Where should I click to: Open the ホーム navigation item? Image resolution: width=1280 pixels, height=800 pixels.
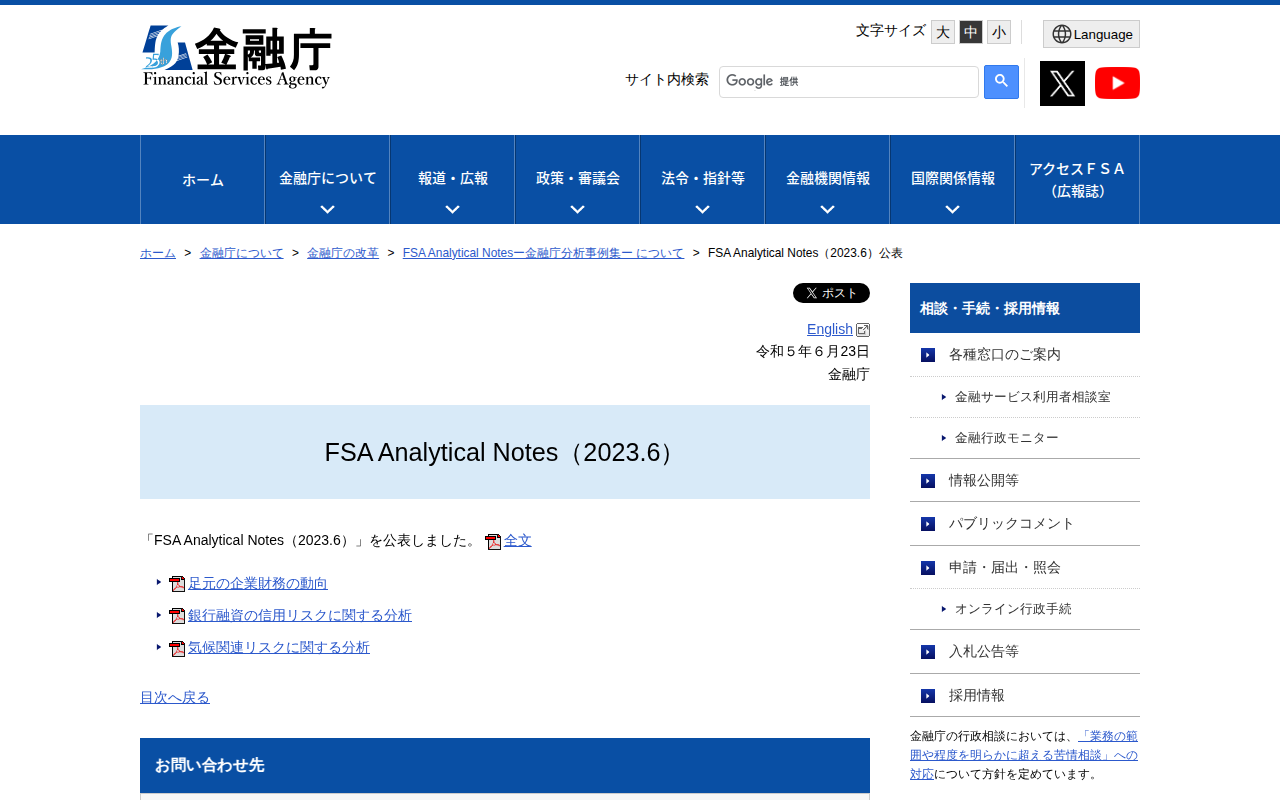point(203,180)
